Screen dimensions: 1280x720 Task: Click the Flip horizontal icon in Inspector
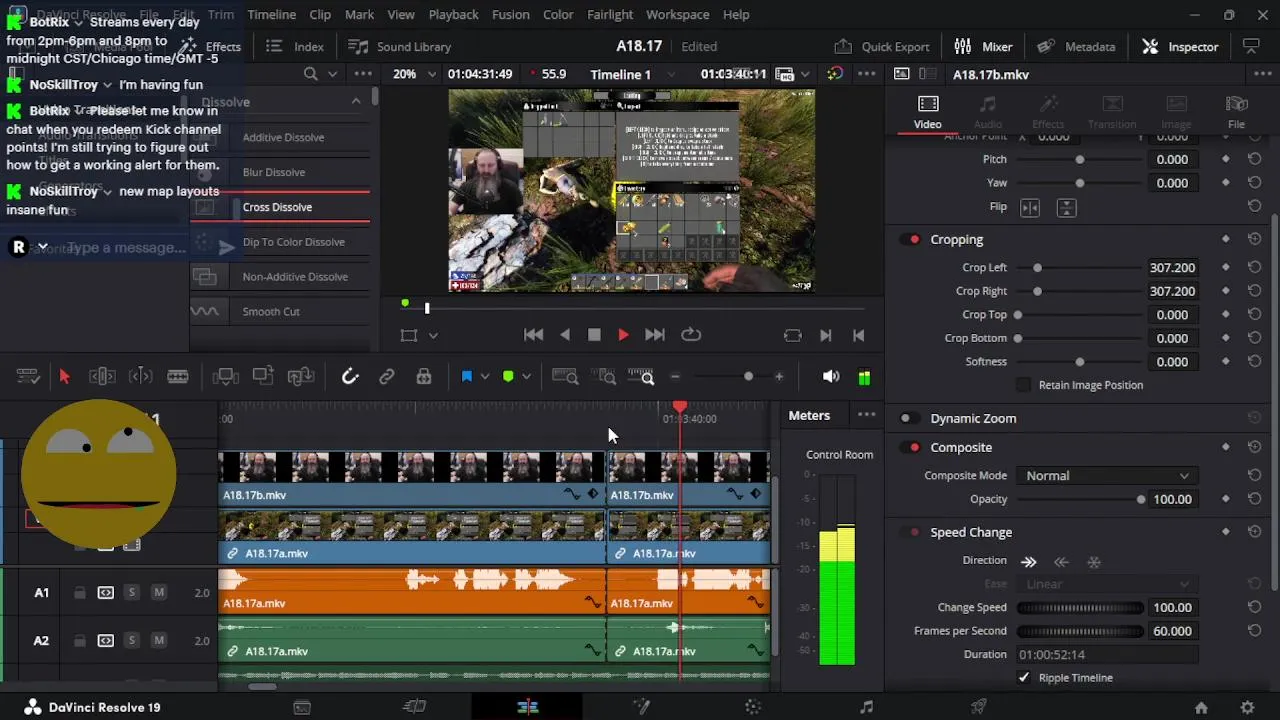(1030, 207)
